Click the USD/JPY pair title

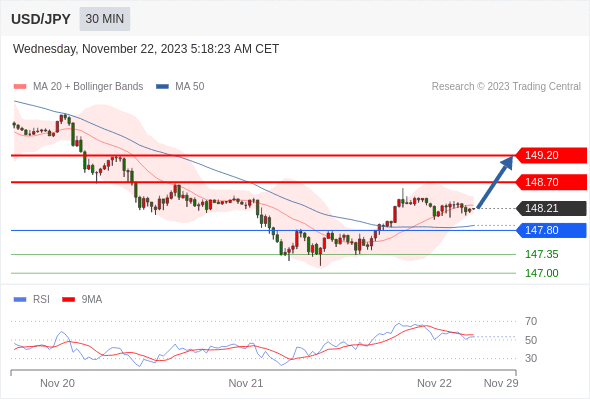(41, 19)
